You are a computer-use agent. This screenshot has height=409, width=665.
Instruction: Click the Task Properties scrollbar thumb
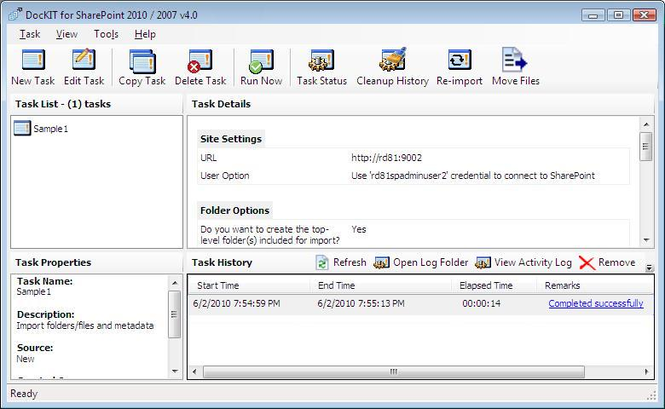pos(175,314)
